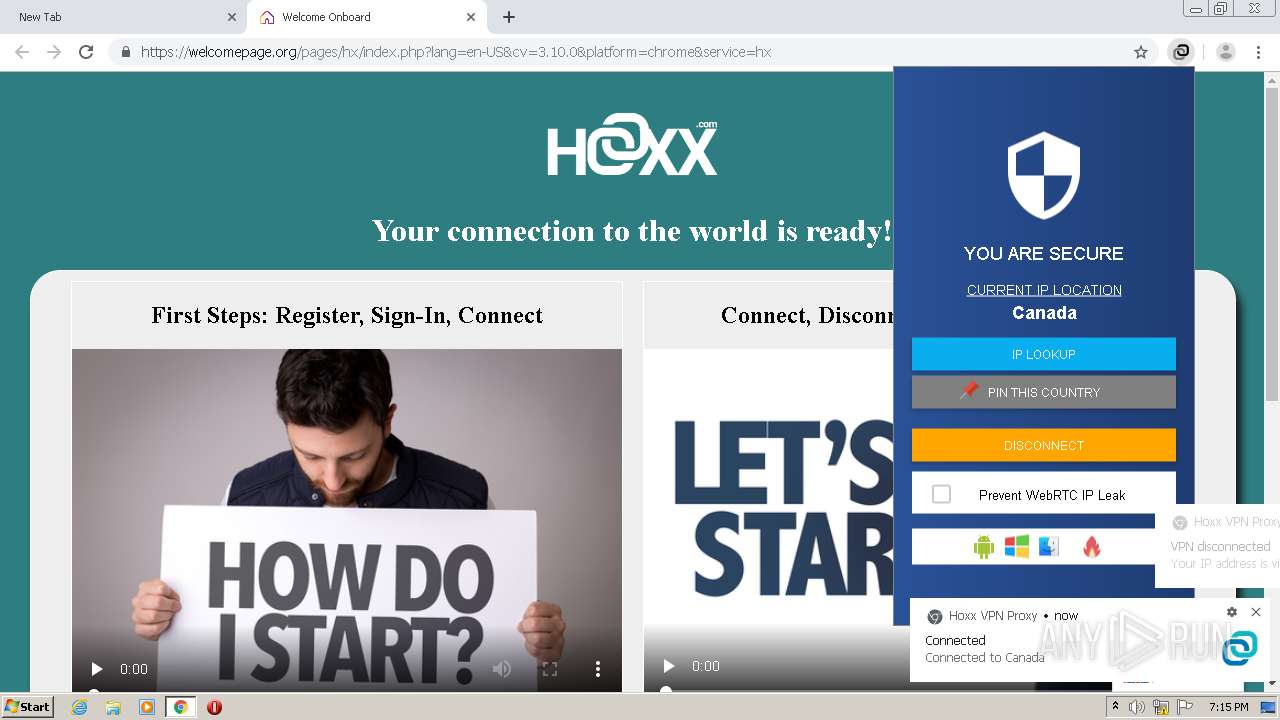Click the network tray icon
1280x720 pixels.
[x=1161, y=707]
